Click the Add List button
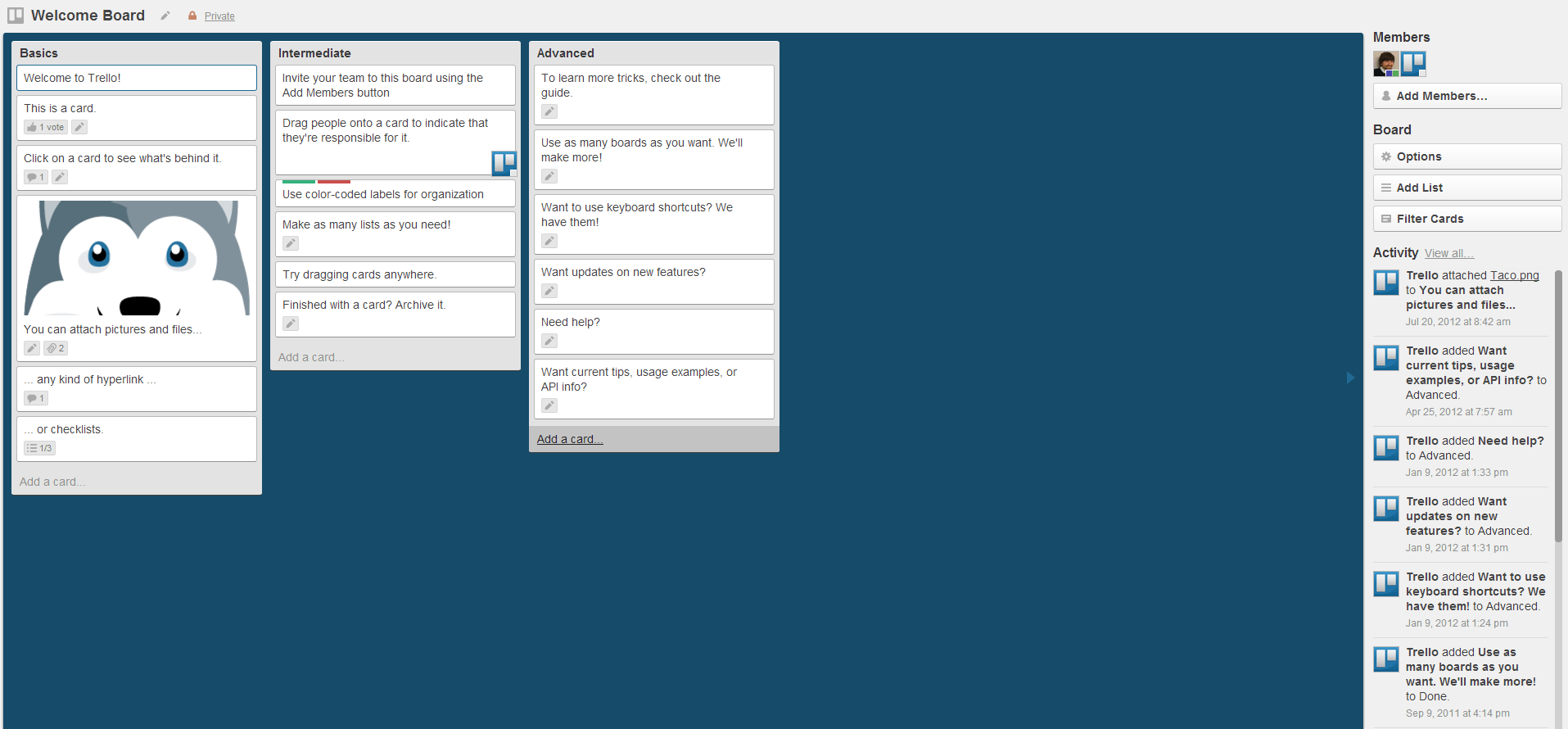Viewport: 1568px width, 729px height. (x=1467, y=188)
